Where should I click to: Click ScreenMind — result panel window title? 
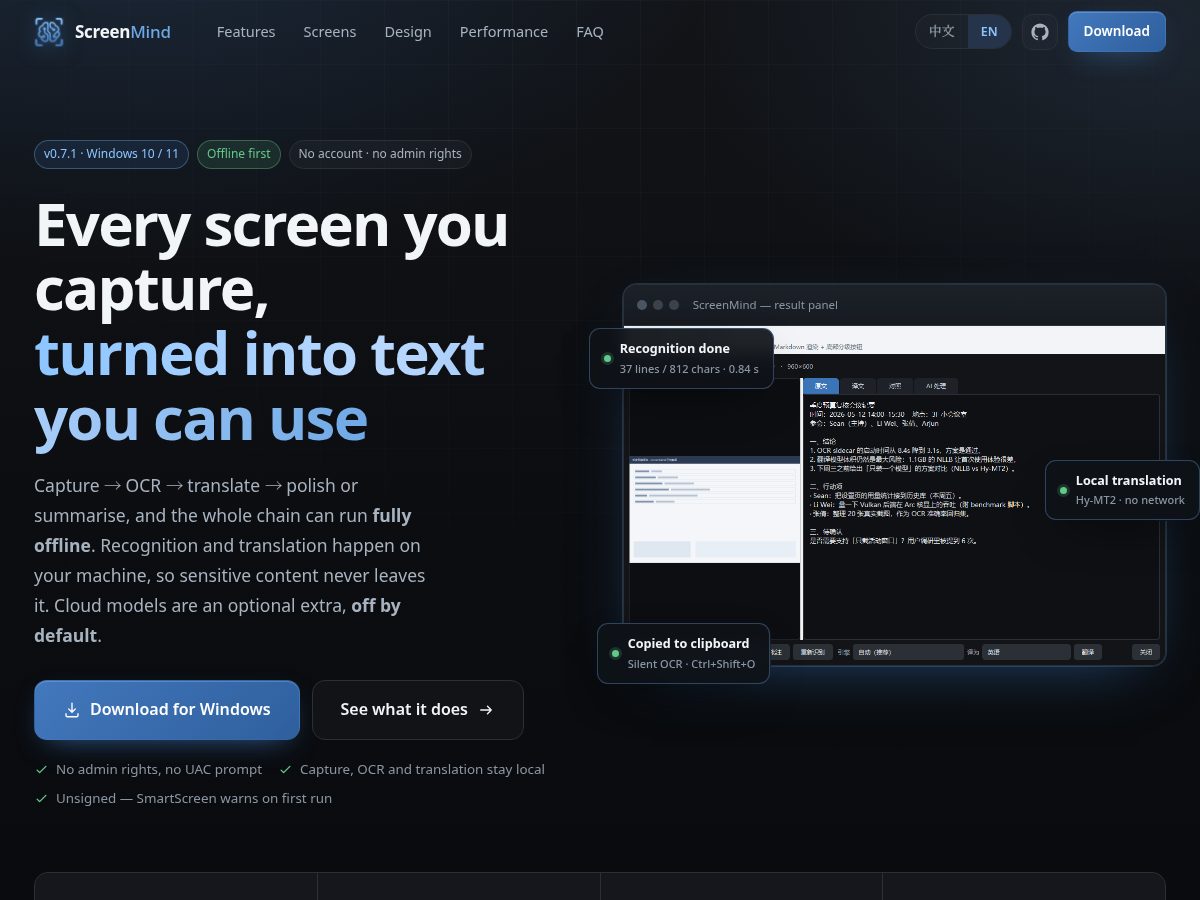[765, 305]
